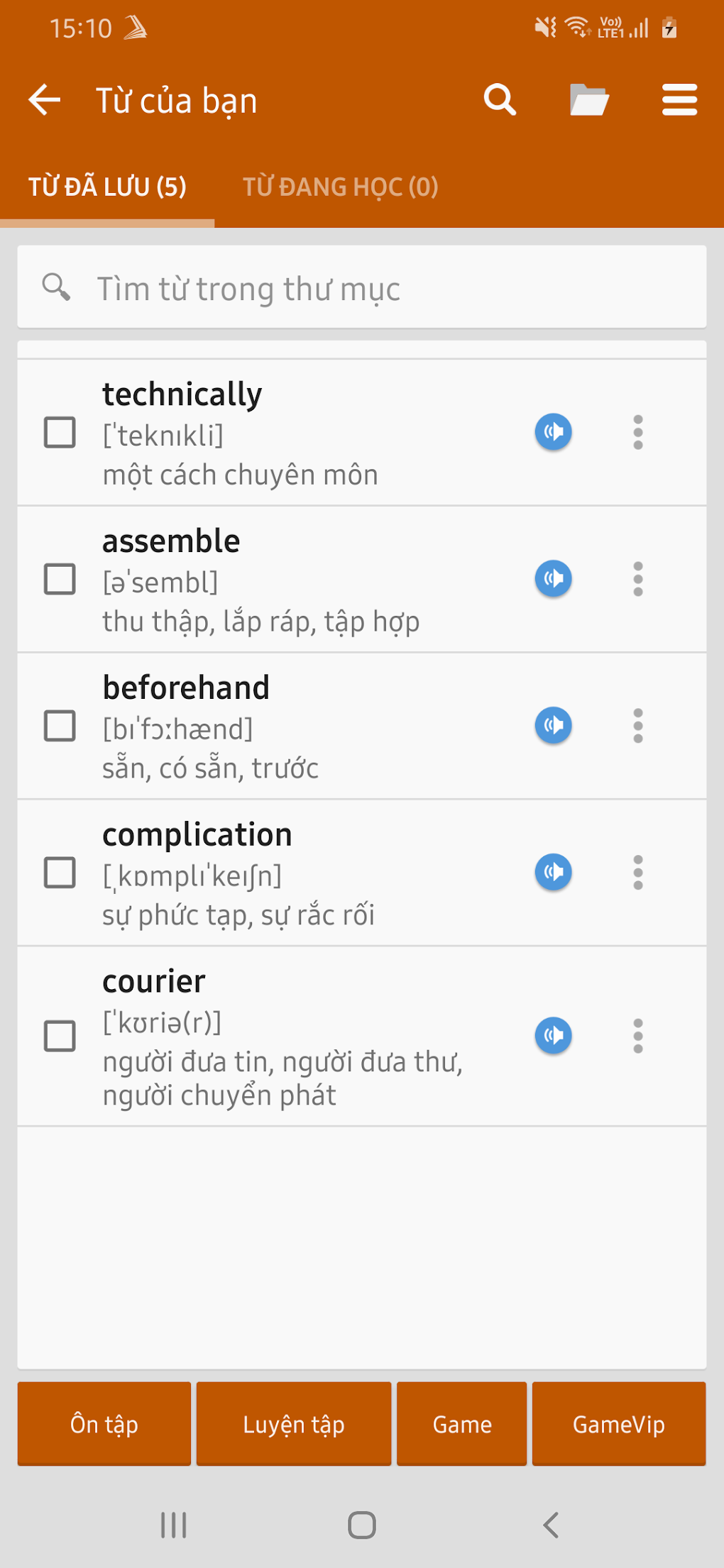Open the GameVip button
Image resolution: width=724 pixels, height=1568 pixels.
click(x=618, y=1423)
